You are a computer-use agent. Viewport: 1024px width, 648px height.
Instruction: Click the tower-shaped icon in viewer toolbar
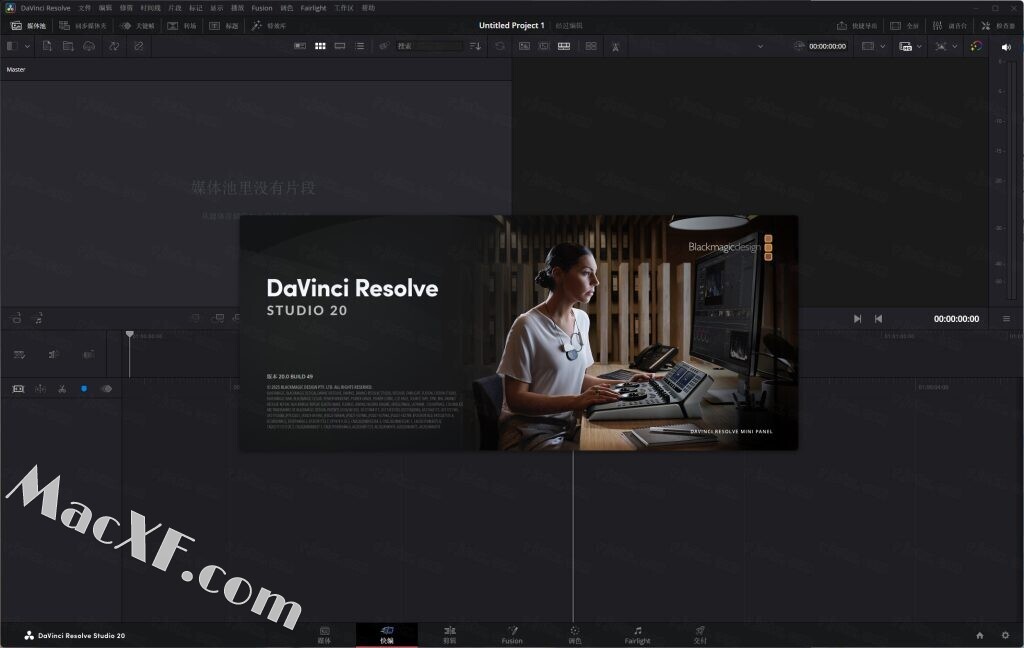pyautogui.click(x=615, y=46)
